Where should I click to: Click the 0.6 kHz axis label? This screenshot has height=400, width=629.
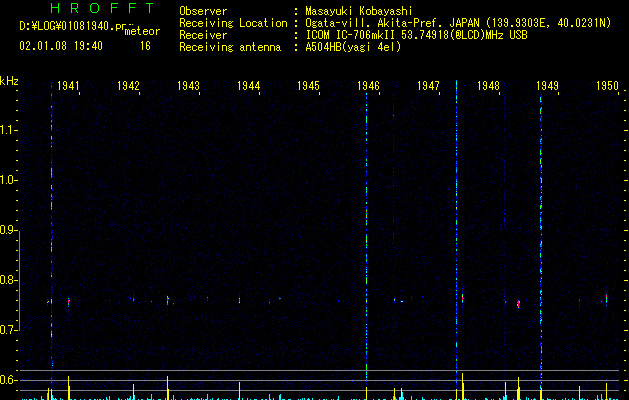[x=8, y=380]
